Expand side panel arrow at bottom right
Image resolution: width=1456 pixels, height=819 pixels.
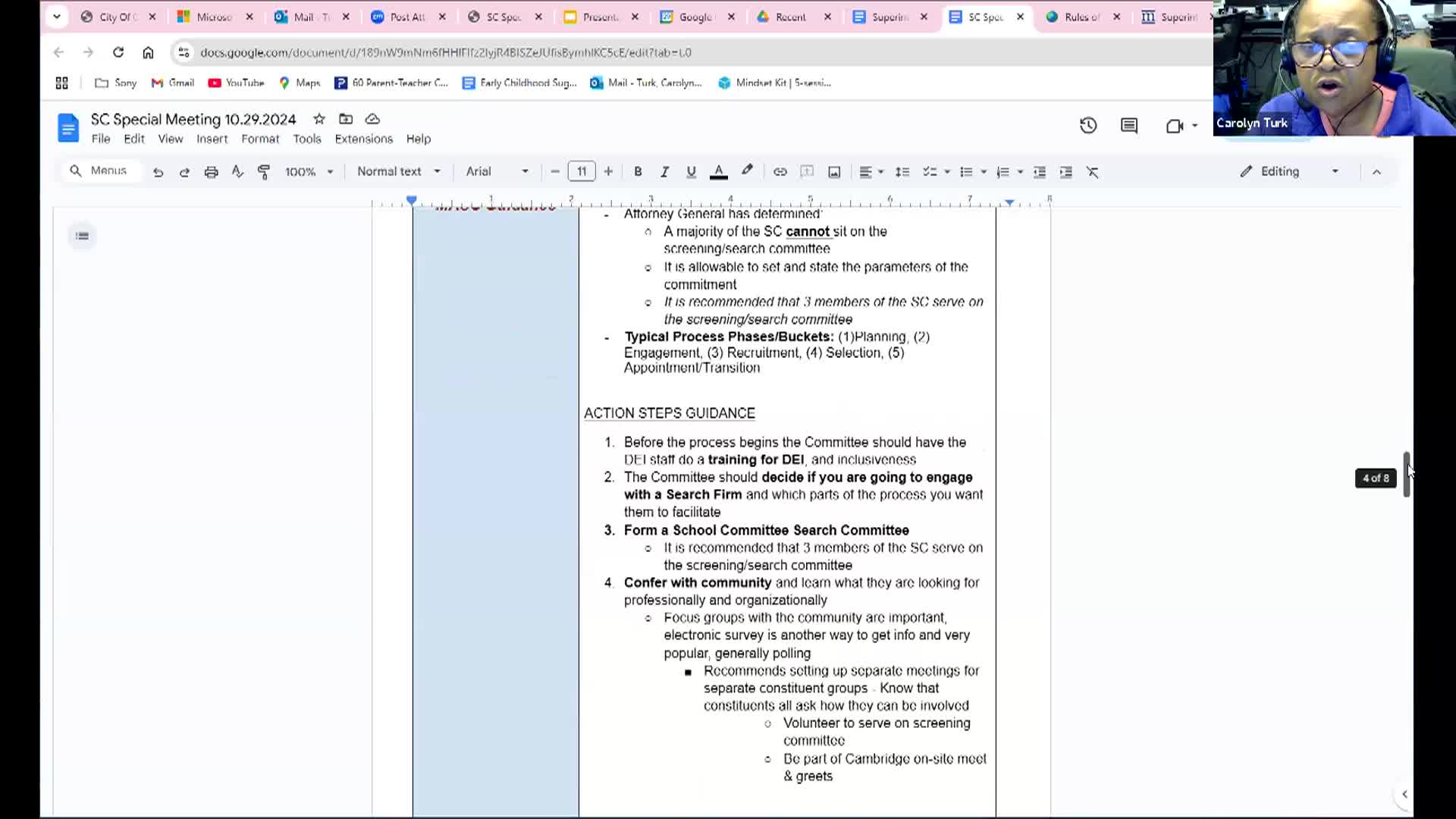pos(1404,794)
